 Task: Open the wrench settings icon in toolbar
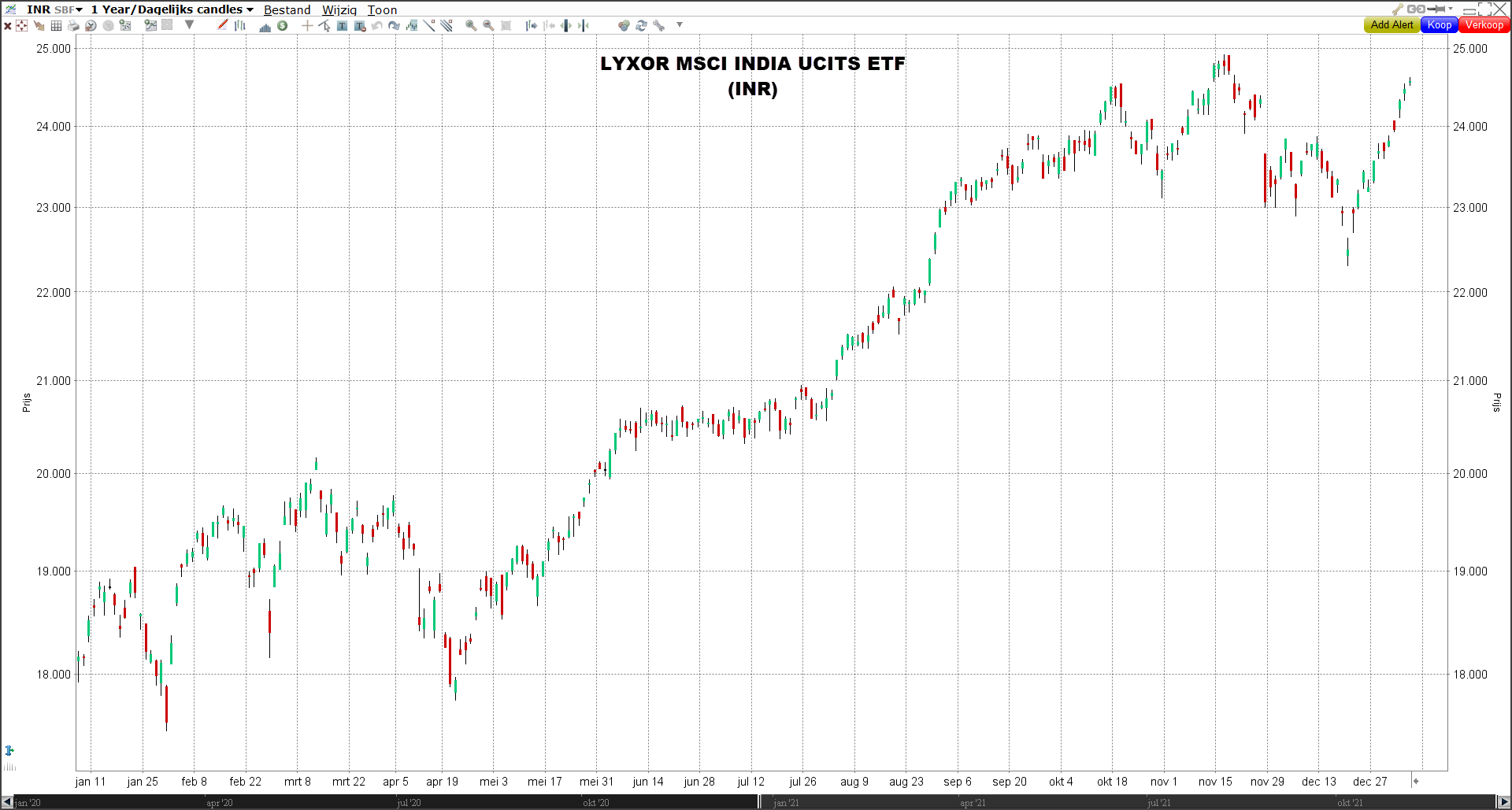(x=659, y=26)
